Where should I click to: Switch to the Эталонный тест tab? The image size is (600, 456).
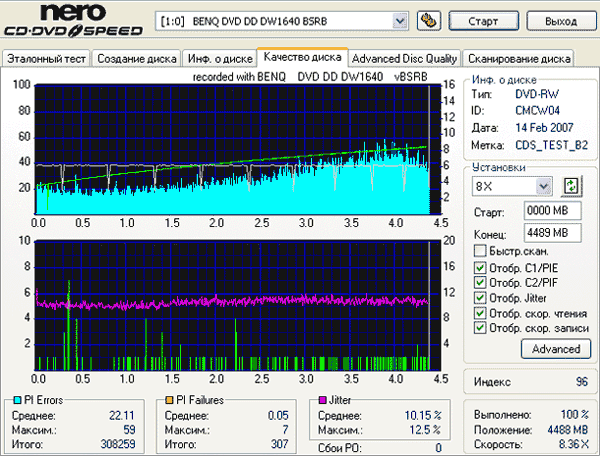pos(46,58)
